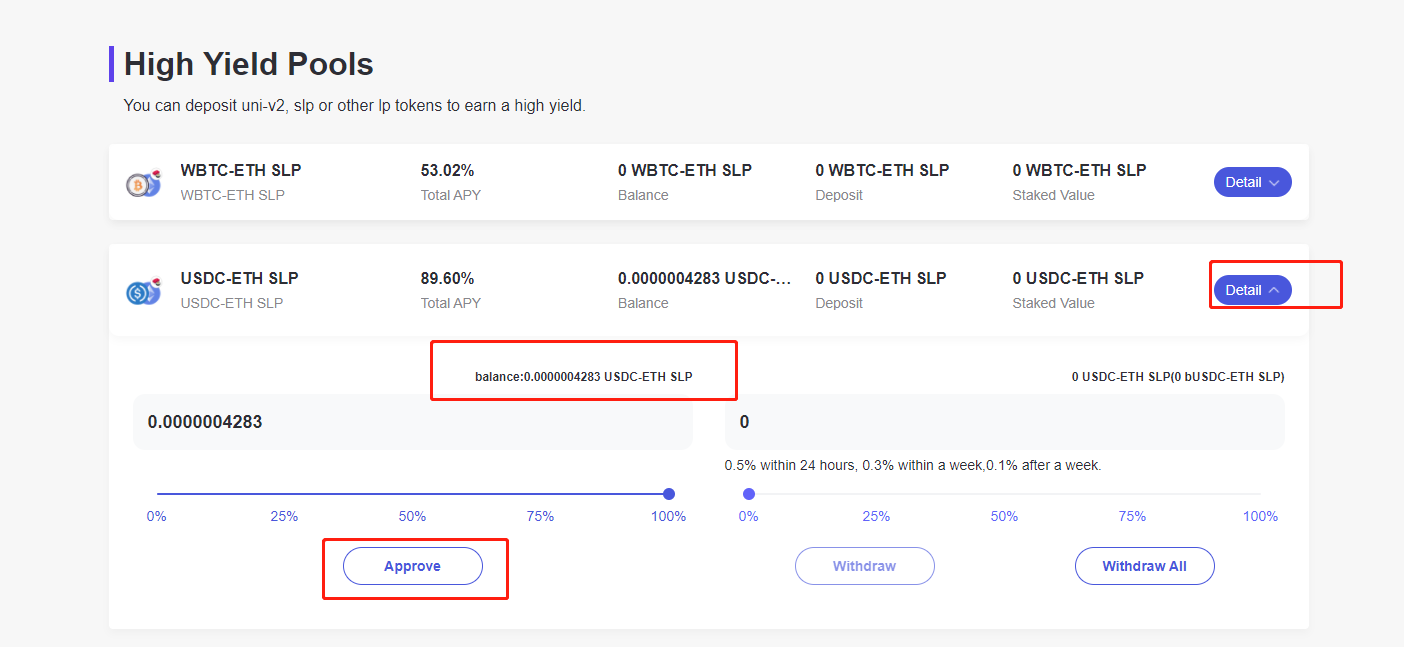Expand the WBTC-ETH SLP Detail dropdown

(x=1252, y=182)
